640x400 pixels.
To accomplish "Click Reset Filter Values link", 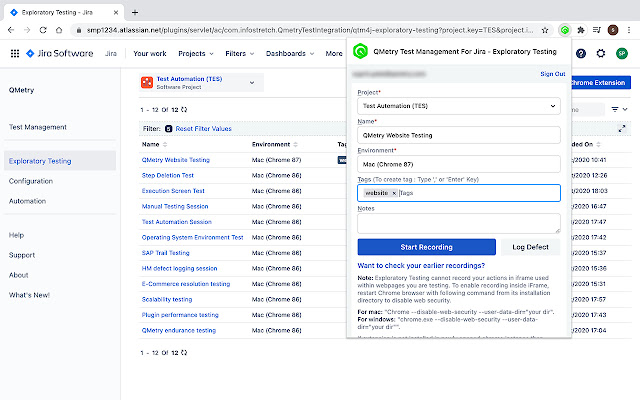I will pyautogui.click(x=203, y=129).
